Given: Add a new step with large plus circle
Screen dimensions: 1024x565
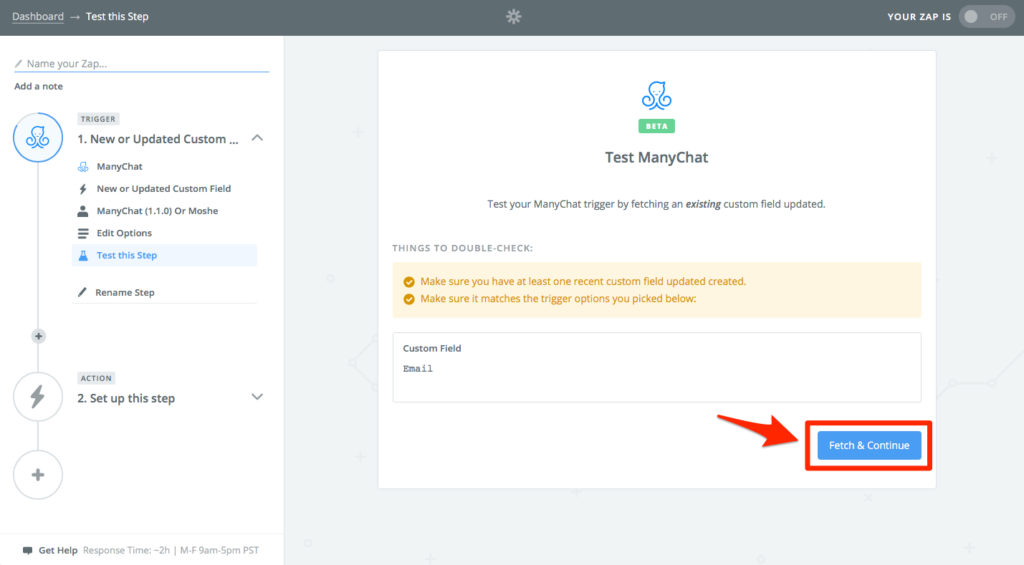Looking at the screenshot, I should (x=38, y=475).
